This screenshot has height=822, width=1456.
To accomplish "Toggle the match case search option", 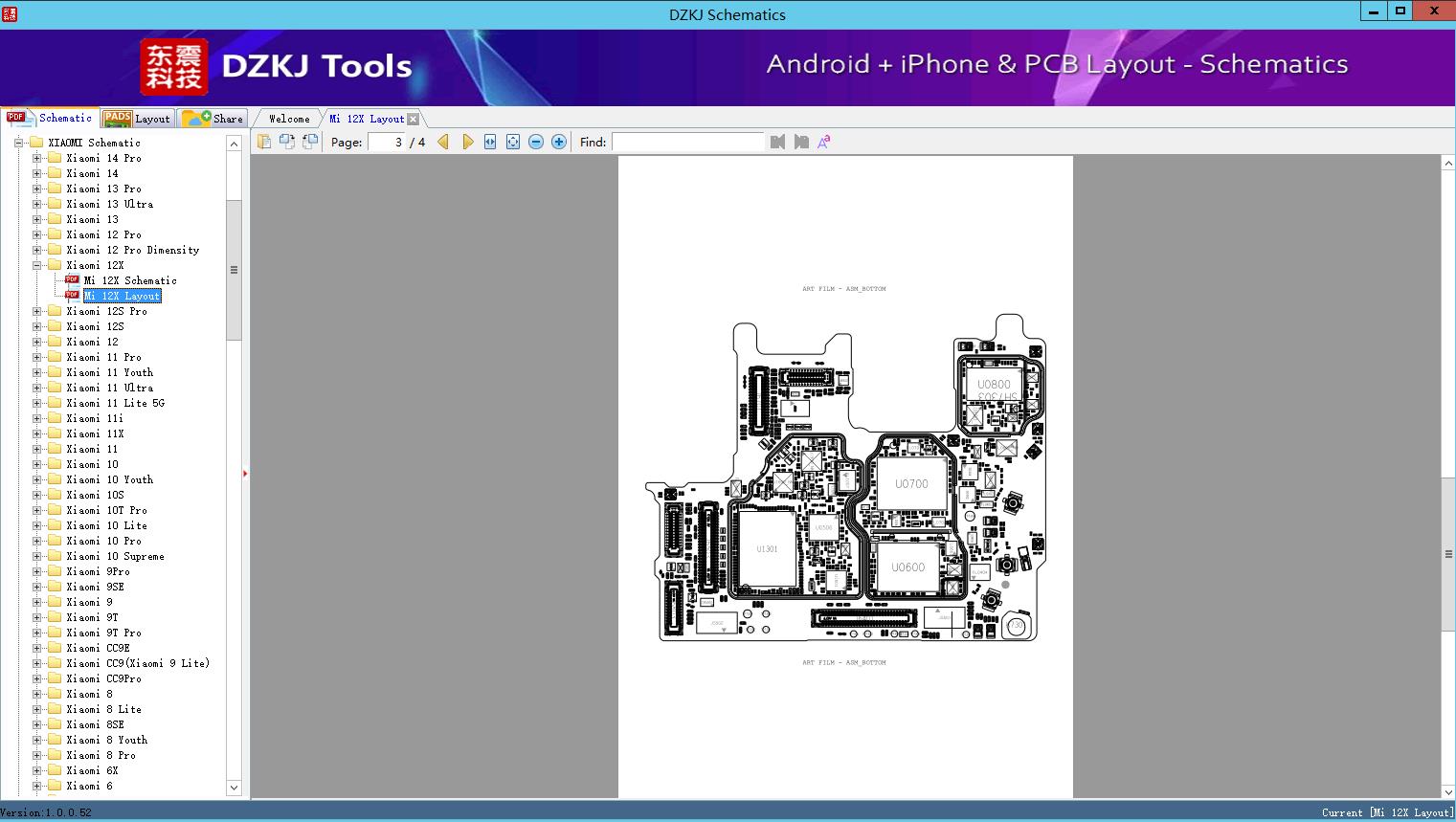I will coord(823,142).
